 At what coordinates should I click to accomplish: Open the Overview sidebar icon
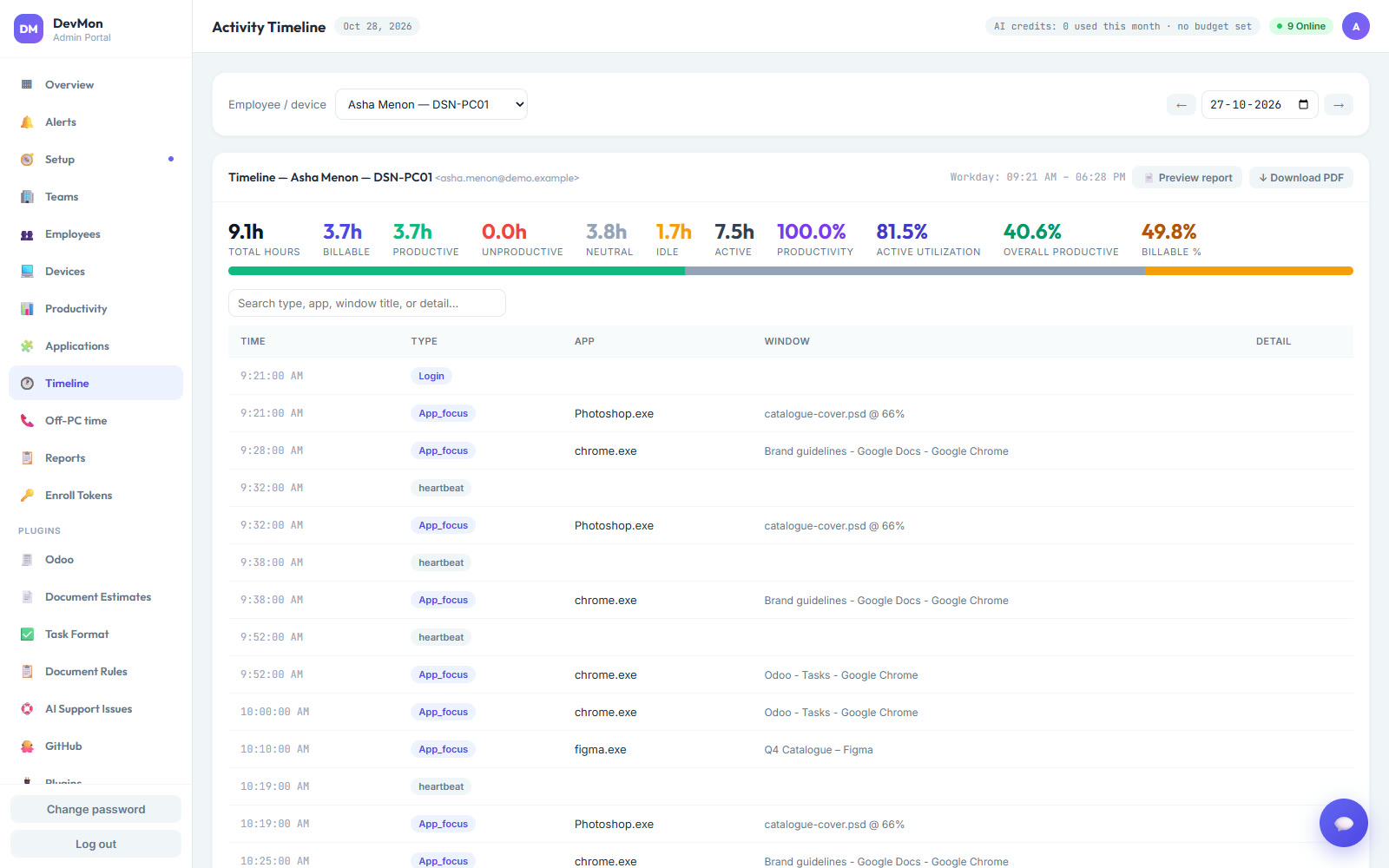27,84
